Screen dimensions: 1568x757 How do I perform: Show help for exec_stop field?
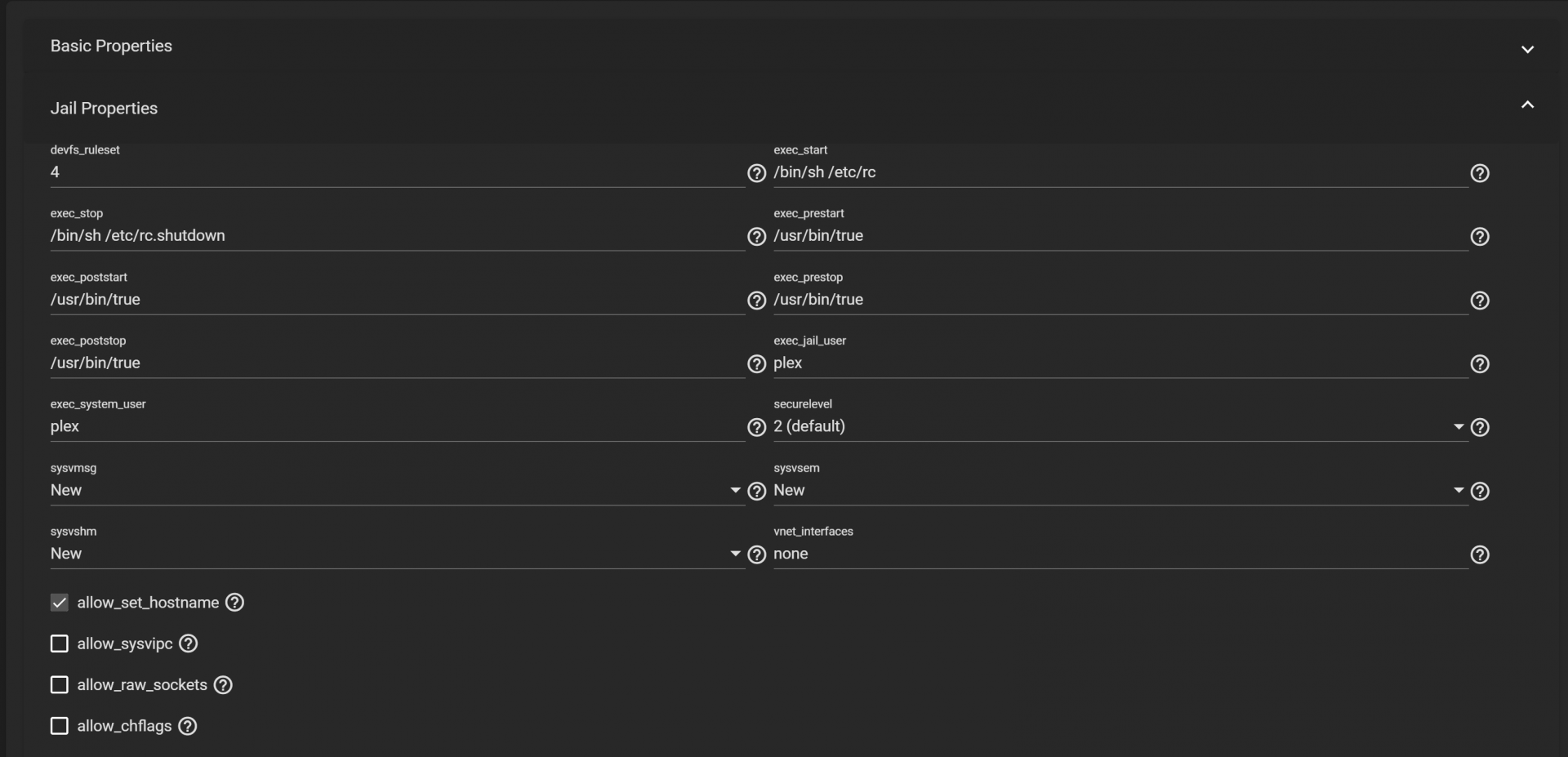756,236
